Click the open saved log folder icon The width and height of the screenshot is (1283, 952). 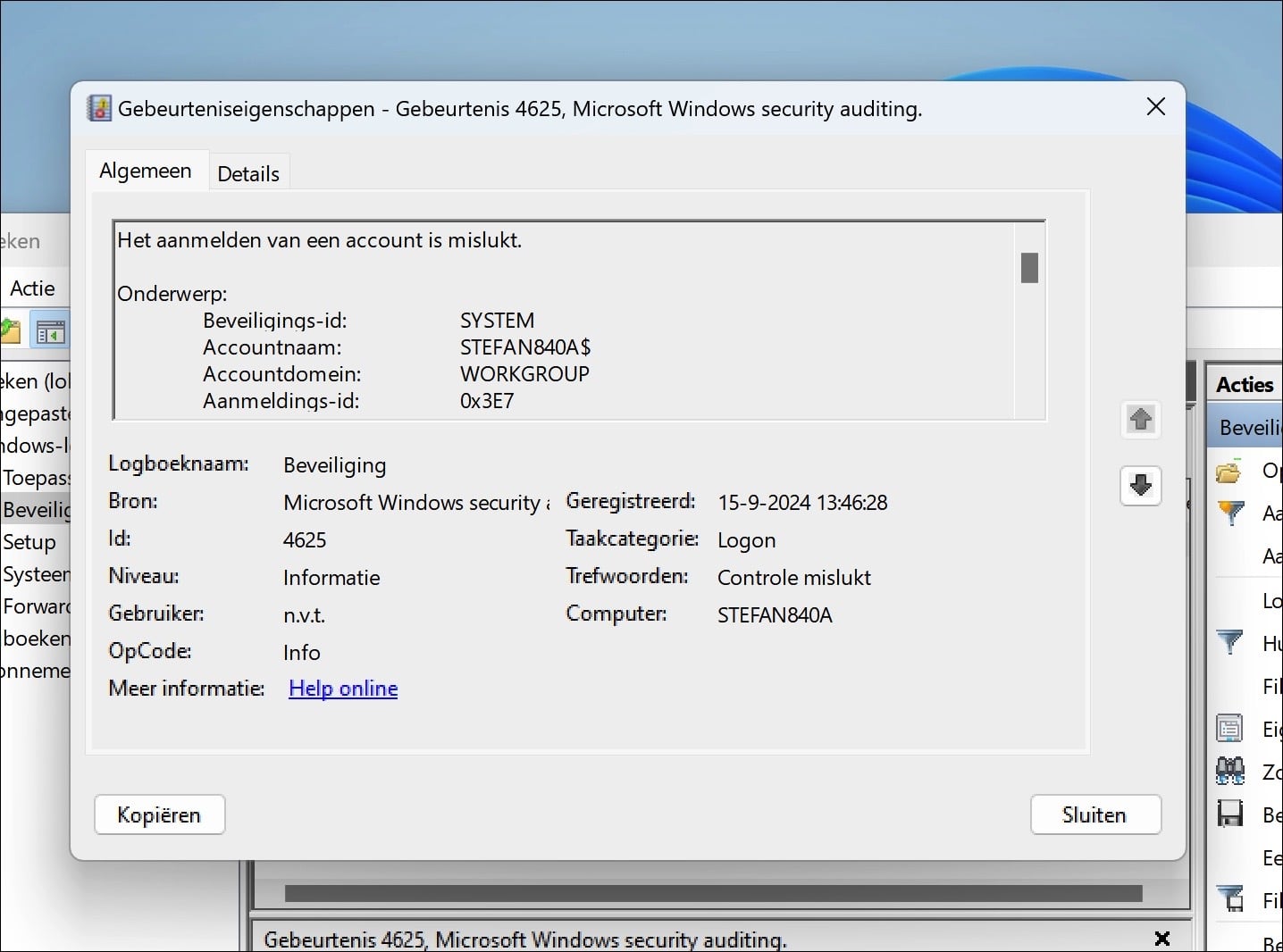1229,471
